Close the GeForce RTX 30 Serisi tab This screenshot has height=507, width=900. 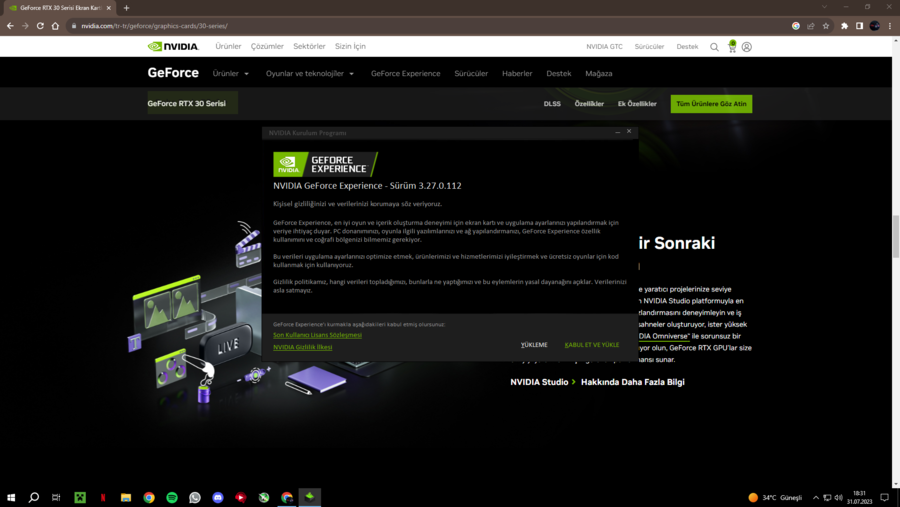coord(108,8)
